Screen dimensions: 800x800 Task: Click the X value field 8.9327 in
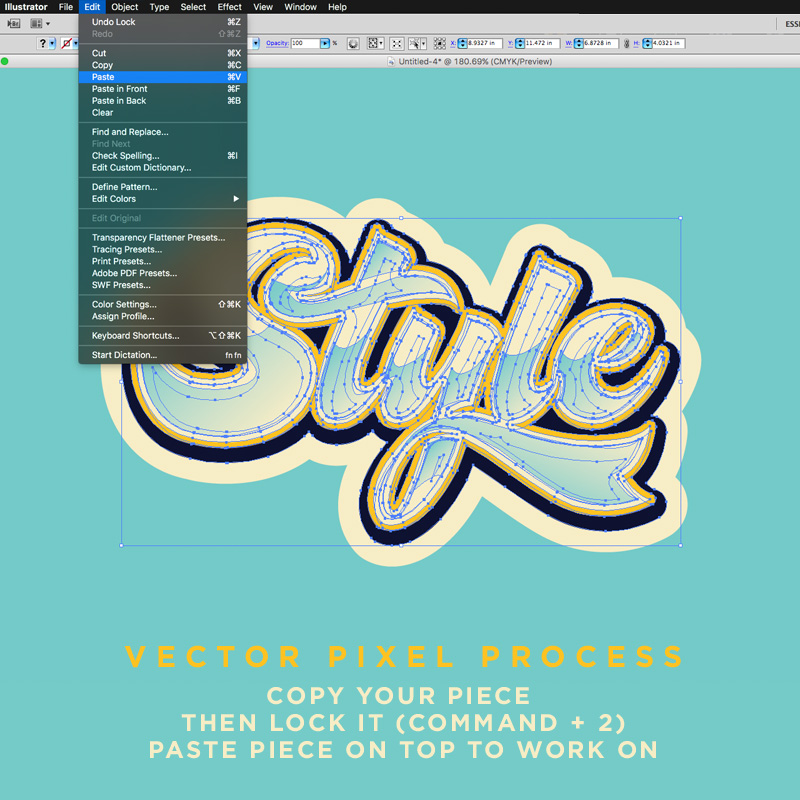coord(485,43)
